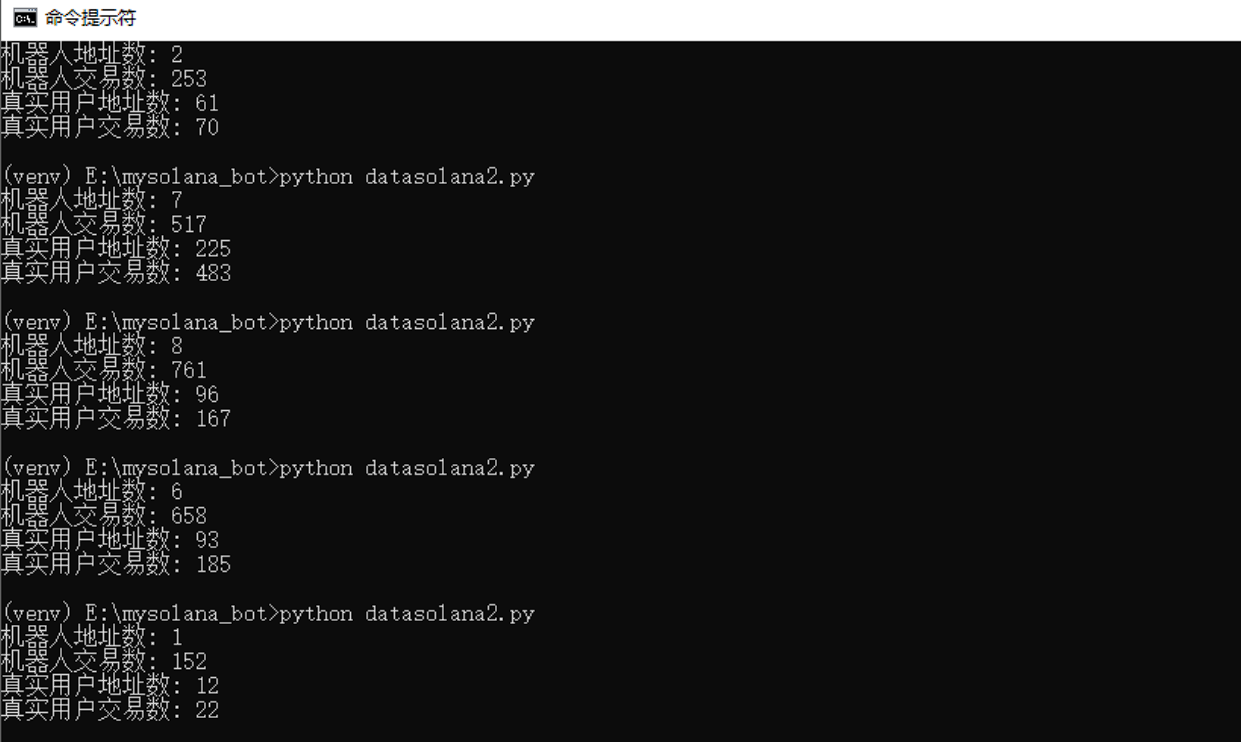The height and width of the screenshot is (742, 1241).
Task: Click the line 机器人交易数: 658
Action: click(104, 516)
